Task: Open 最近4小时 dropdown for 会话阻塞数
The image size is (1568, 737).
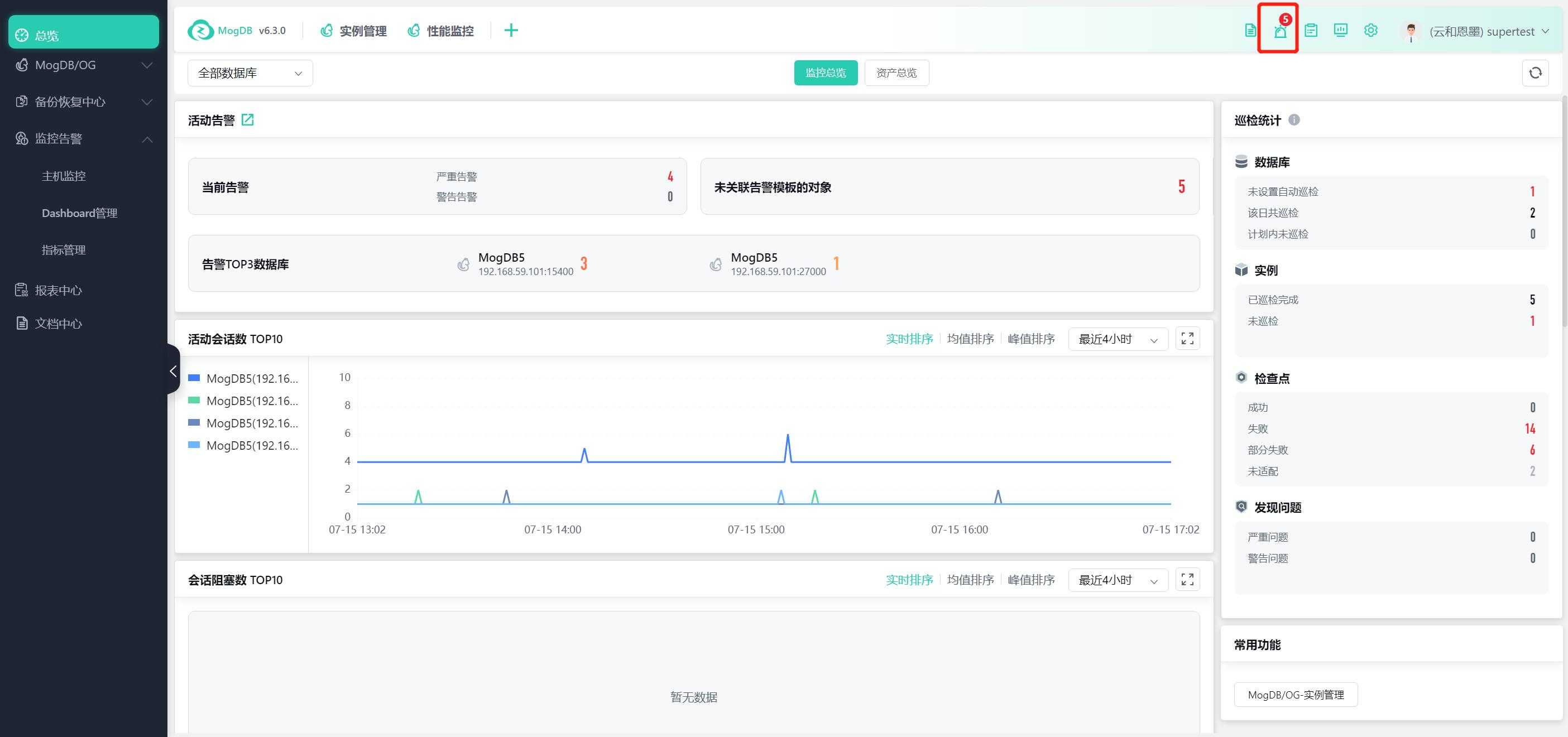Action: point(1118,580)
